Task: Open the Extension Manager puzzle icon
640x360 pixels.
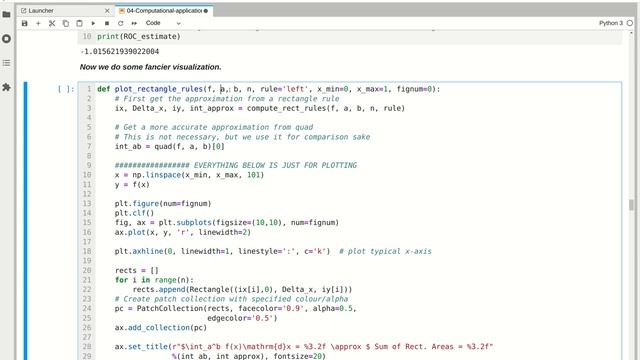Action: pos(7,87)
